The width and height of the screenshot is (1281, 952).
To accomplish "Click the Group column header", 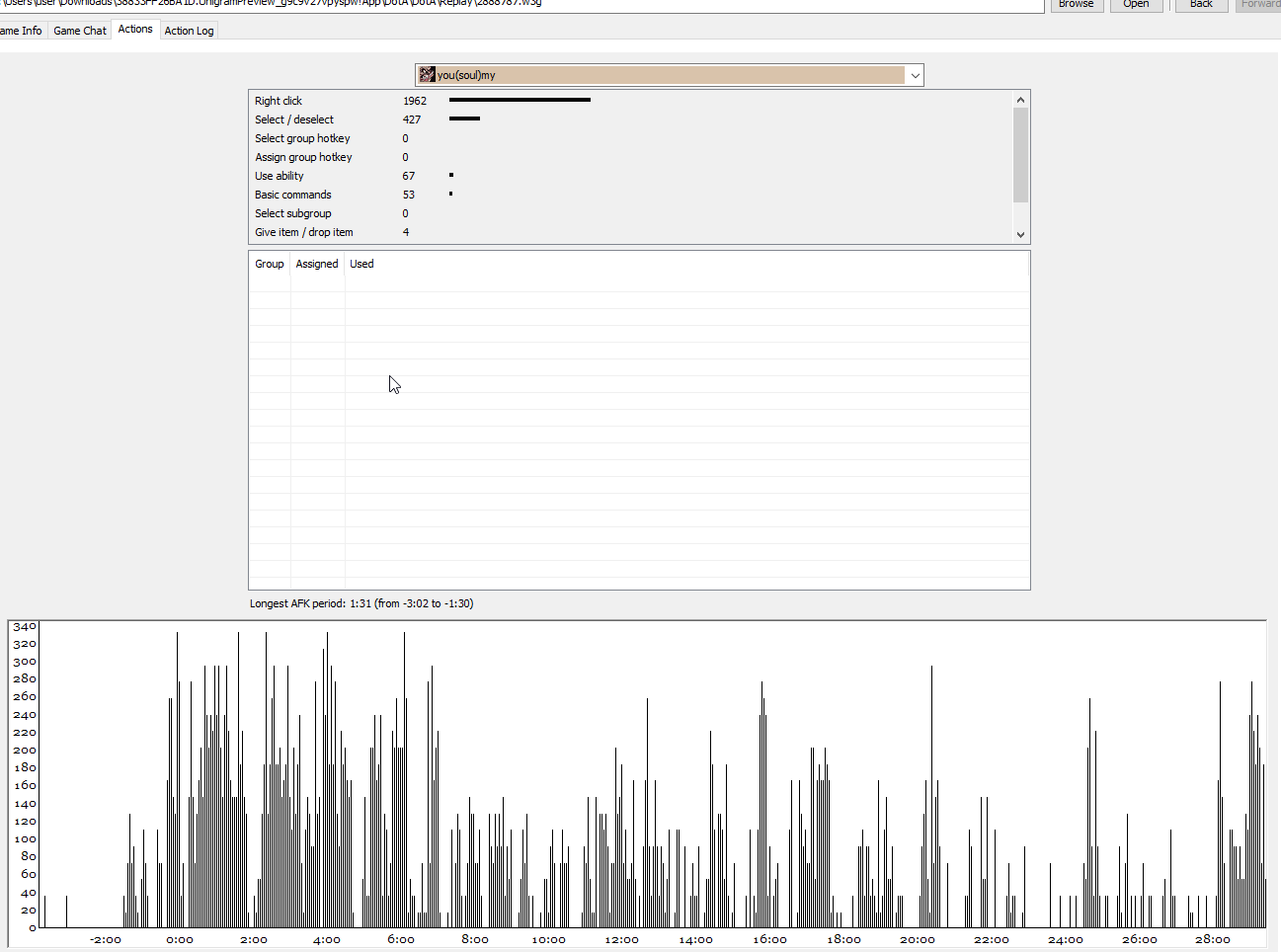I will [x=270, y=264].
